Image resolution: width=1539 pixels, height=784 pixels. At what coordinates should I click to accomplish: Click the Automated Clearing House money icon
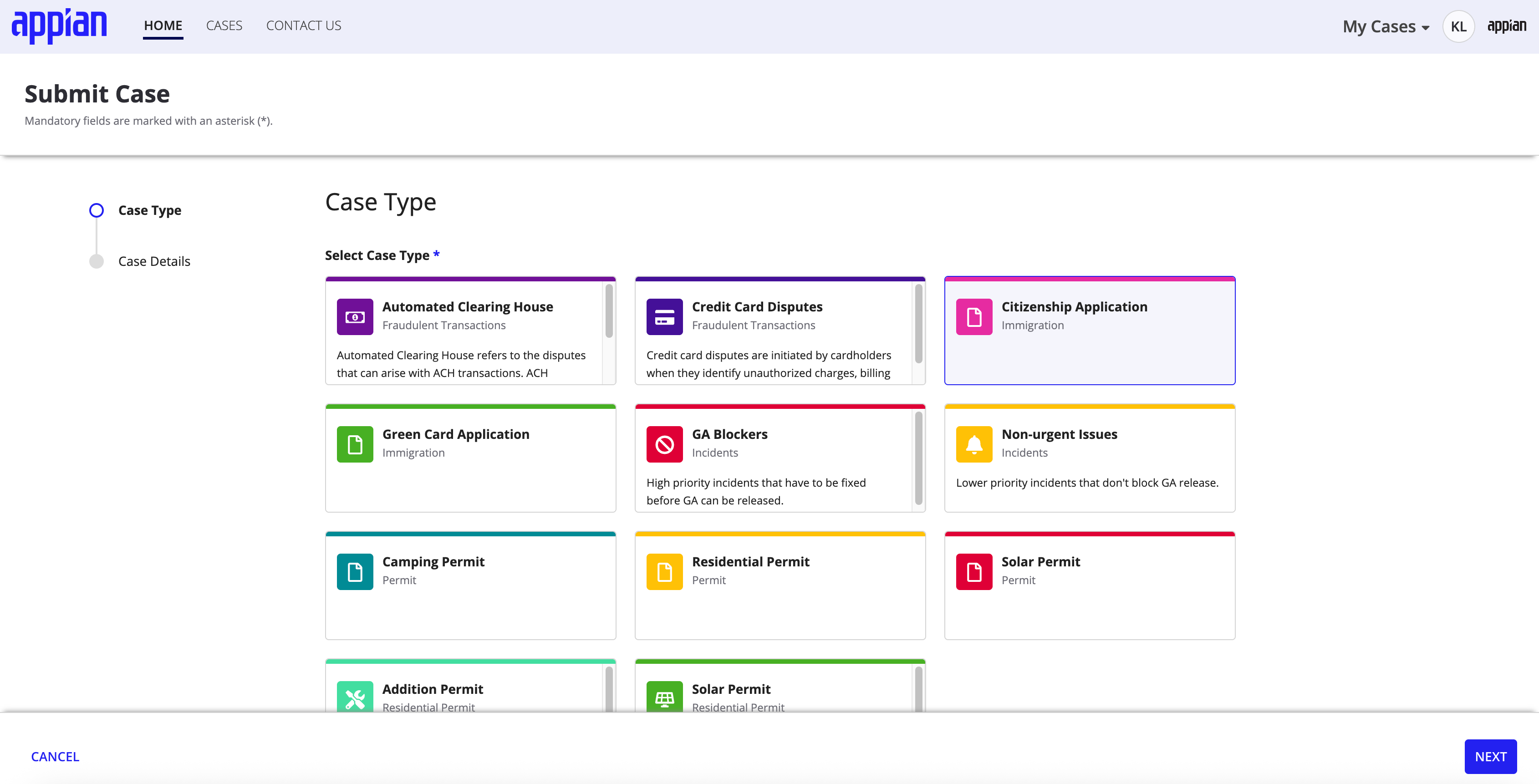click(x=355, y=317)
